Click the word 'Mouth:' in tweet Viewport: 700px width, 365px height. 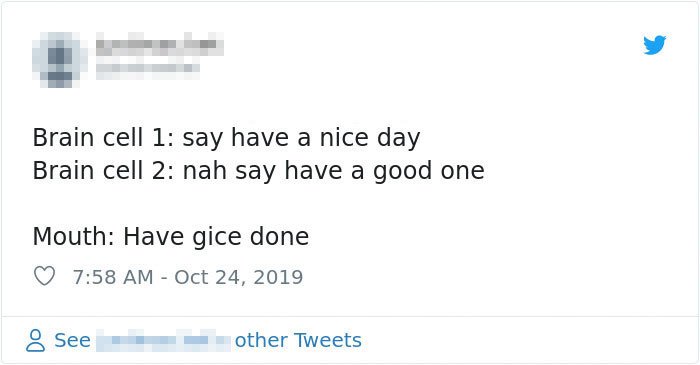[x=74, y=236]
